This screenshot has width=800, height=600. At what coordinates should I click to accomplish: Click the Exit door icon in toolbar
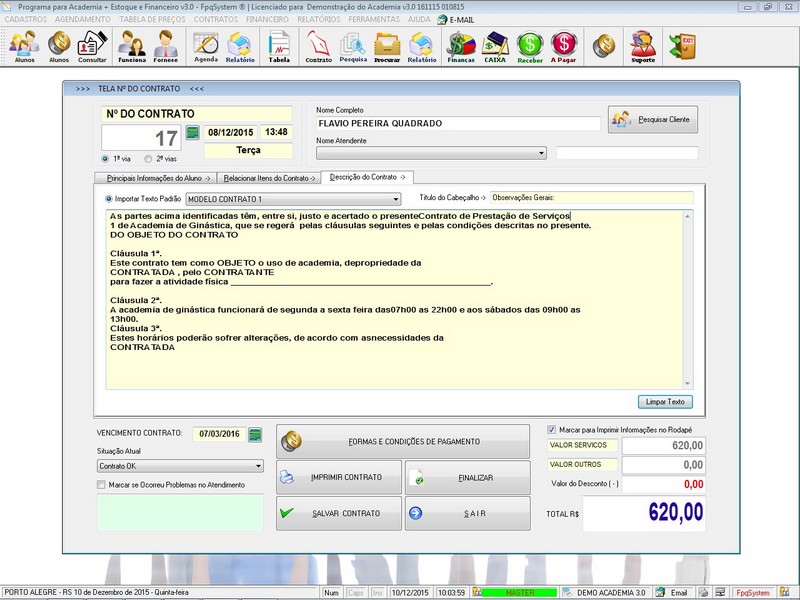pyautogui.click(x=683, y=46)
